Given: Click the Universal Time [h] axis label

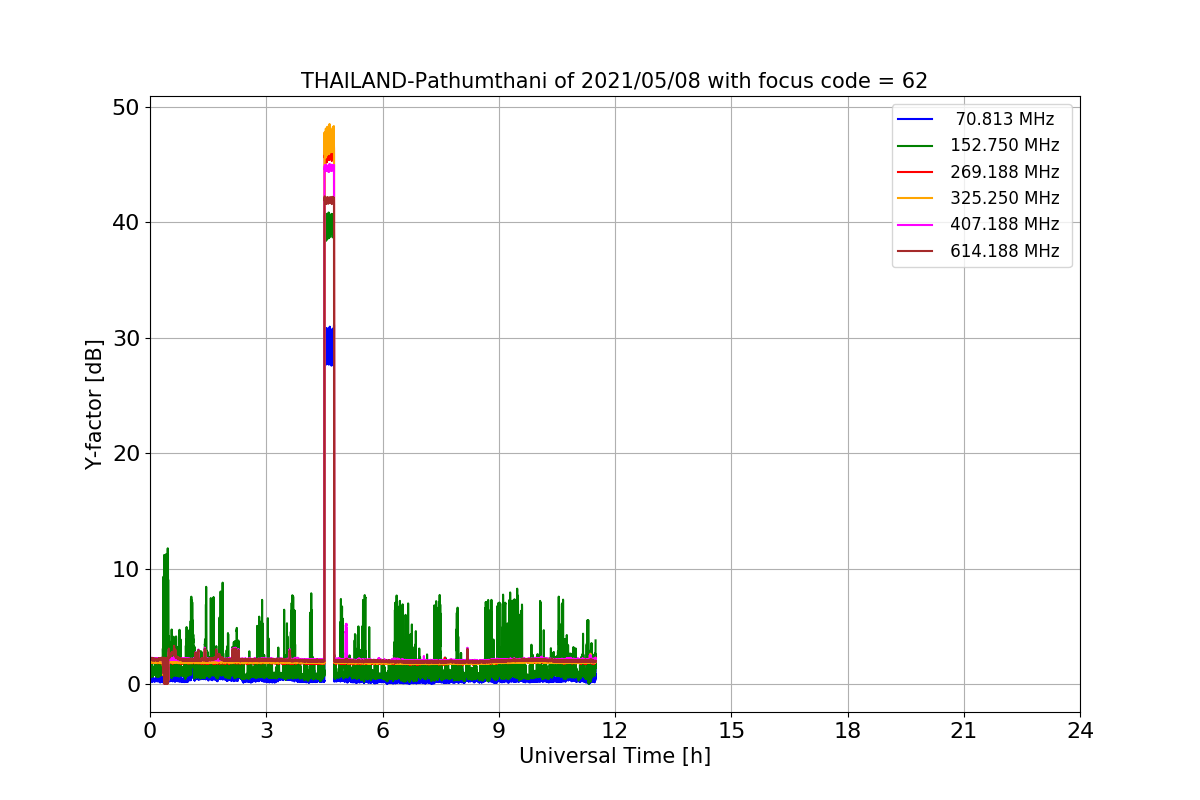Looking at the screenshot, I should click(x=615, y=756).
